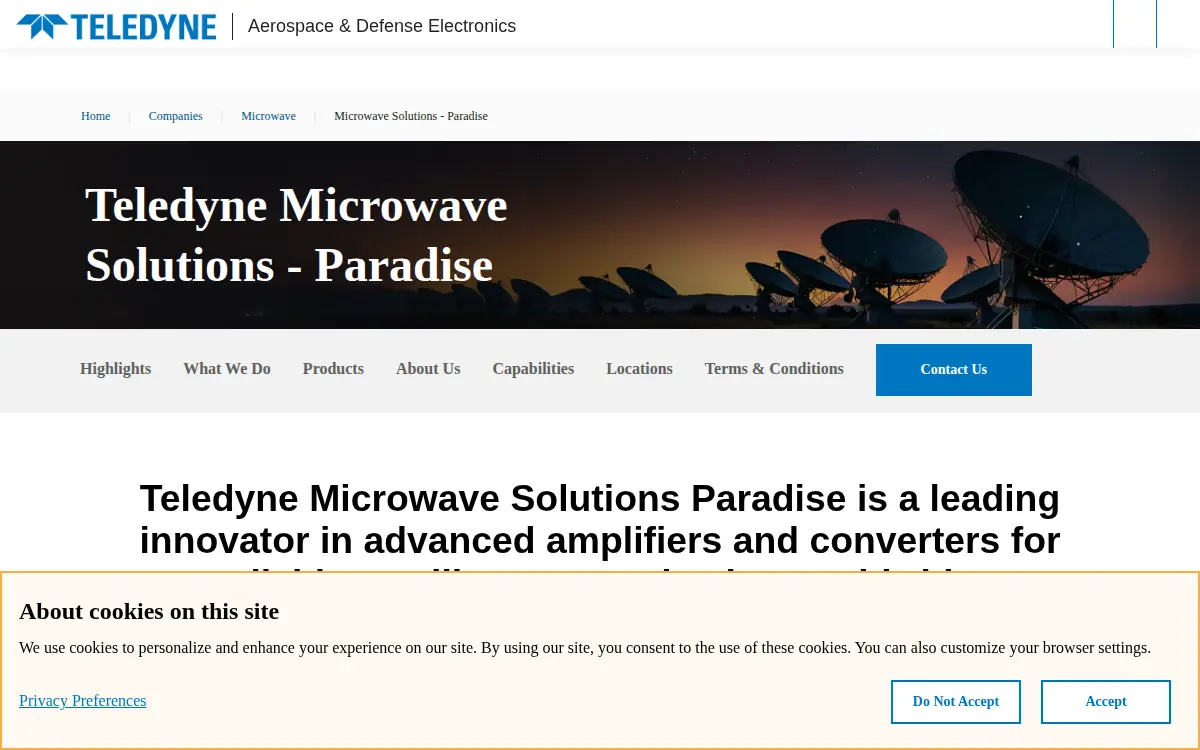The width and height of the screenshot is (1200, 750).
Task: Open the Locations tab
Action: pyautogui.click(x=639, y=369)
